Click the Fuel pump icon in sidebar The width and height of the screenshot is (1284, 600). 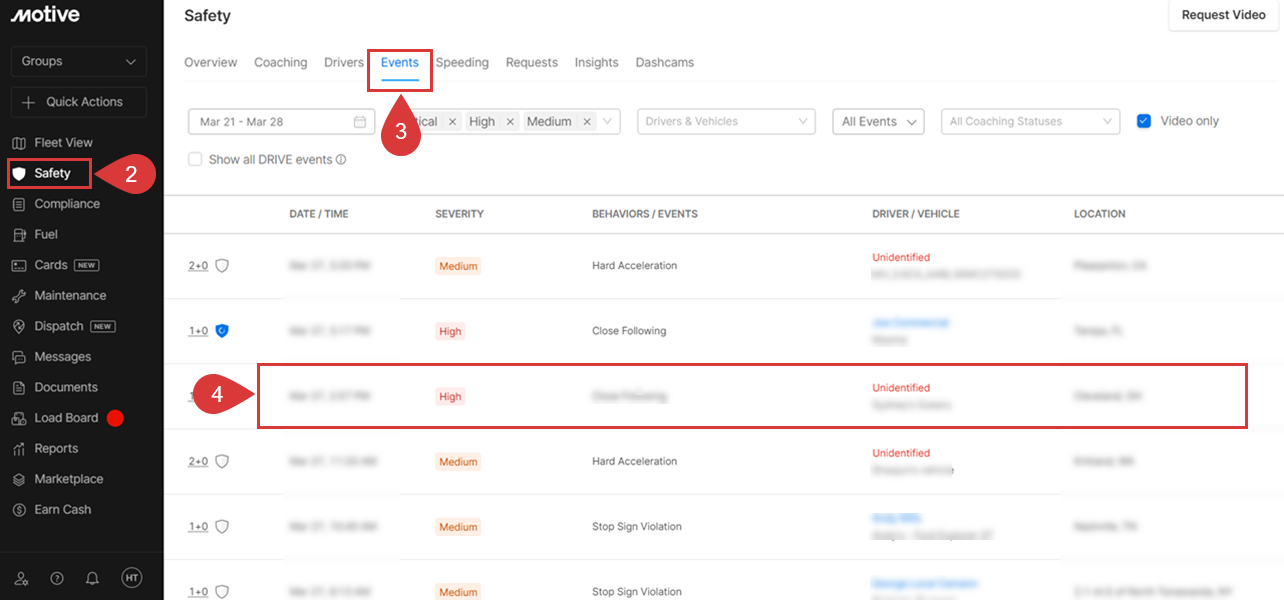(18, 235)
